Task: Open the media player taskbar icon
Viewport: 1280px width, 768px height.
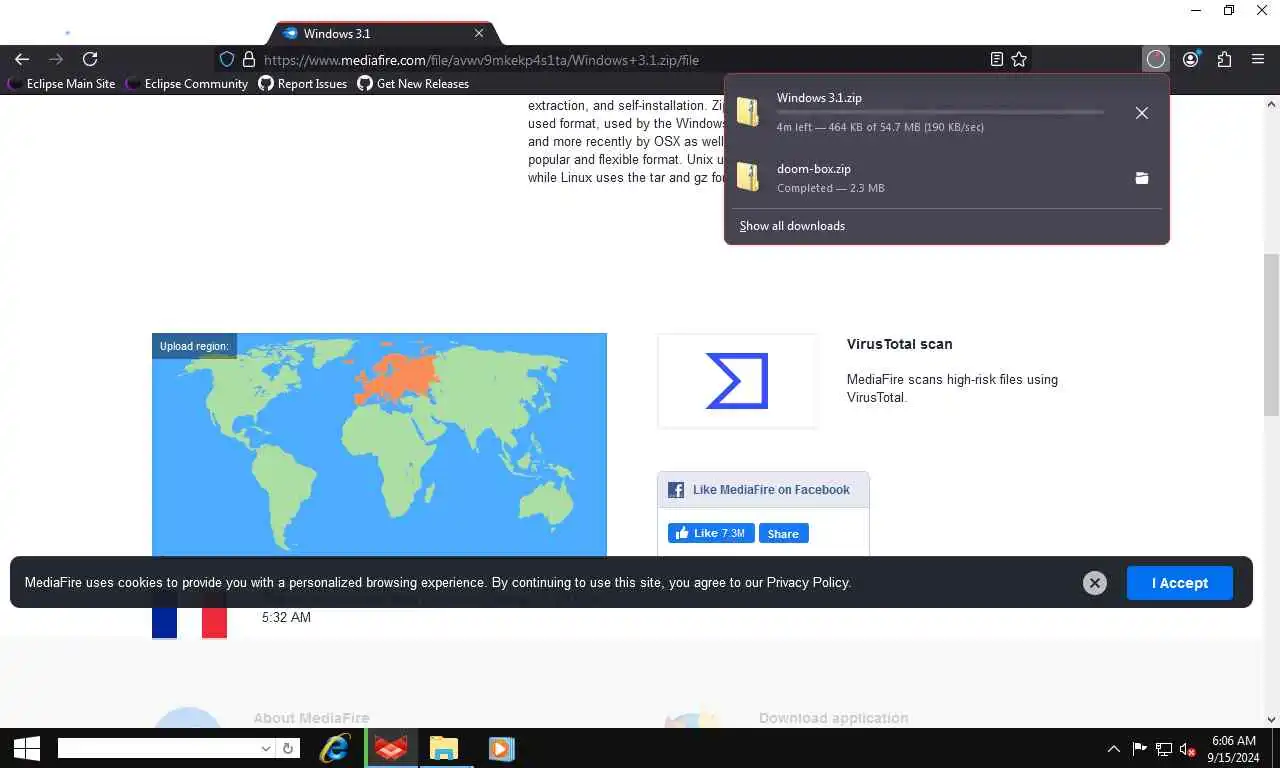Action: (x=501, y=748)
